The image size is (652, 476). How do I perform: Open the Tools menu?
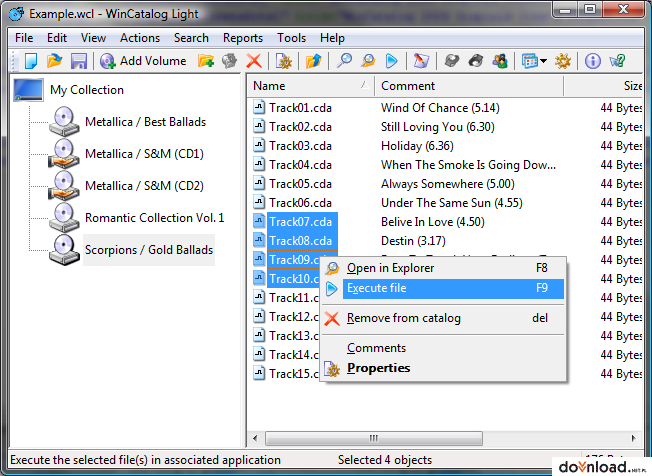[x=291, y=38]
